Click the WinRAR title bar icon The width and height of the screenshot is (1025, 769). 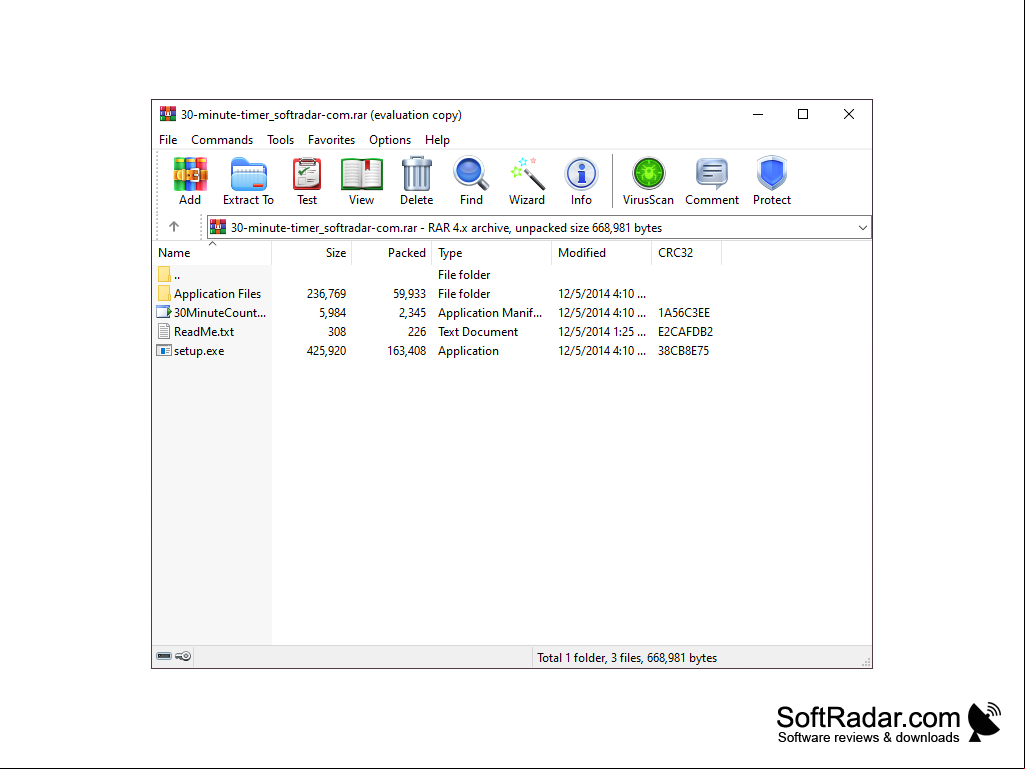click(168, 114)
